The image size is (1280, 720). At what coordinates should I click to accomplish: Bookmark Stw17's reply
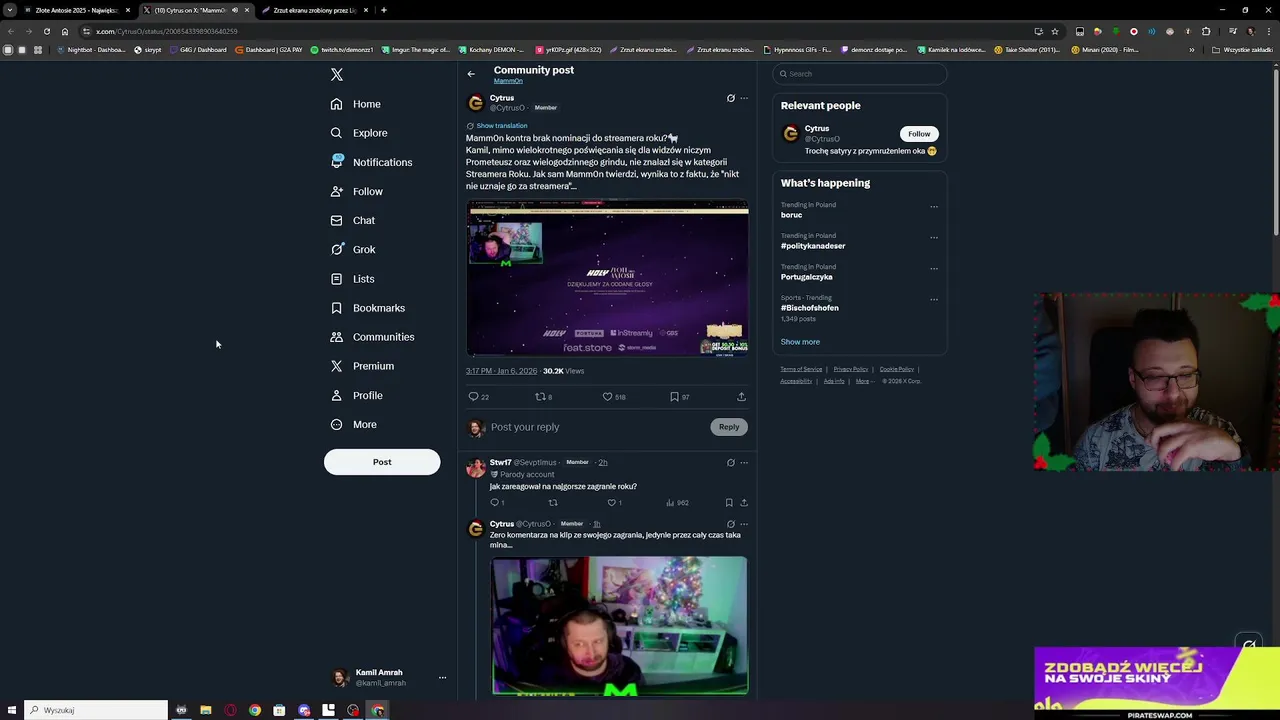[729, 503]
